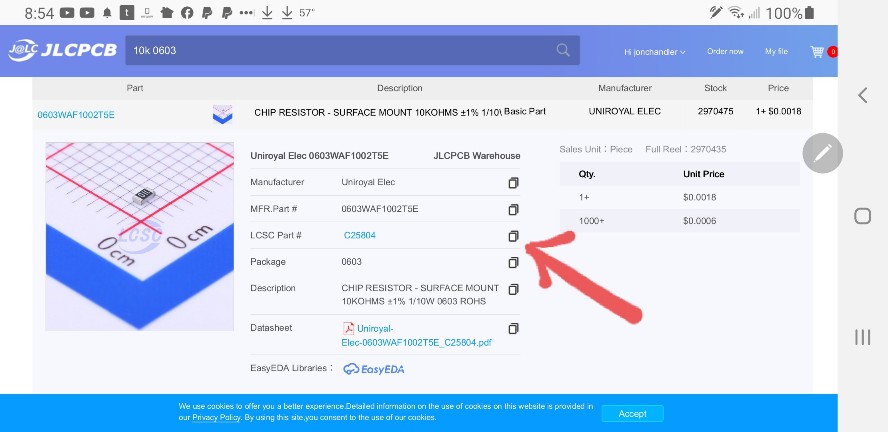Open the EasyEDA library logo
This screenshot has height=432, width=888.
point(374,369)
